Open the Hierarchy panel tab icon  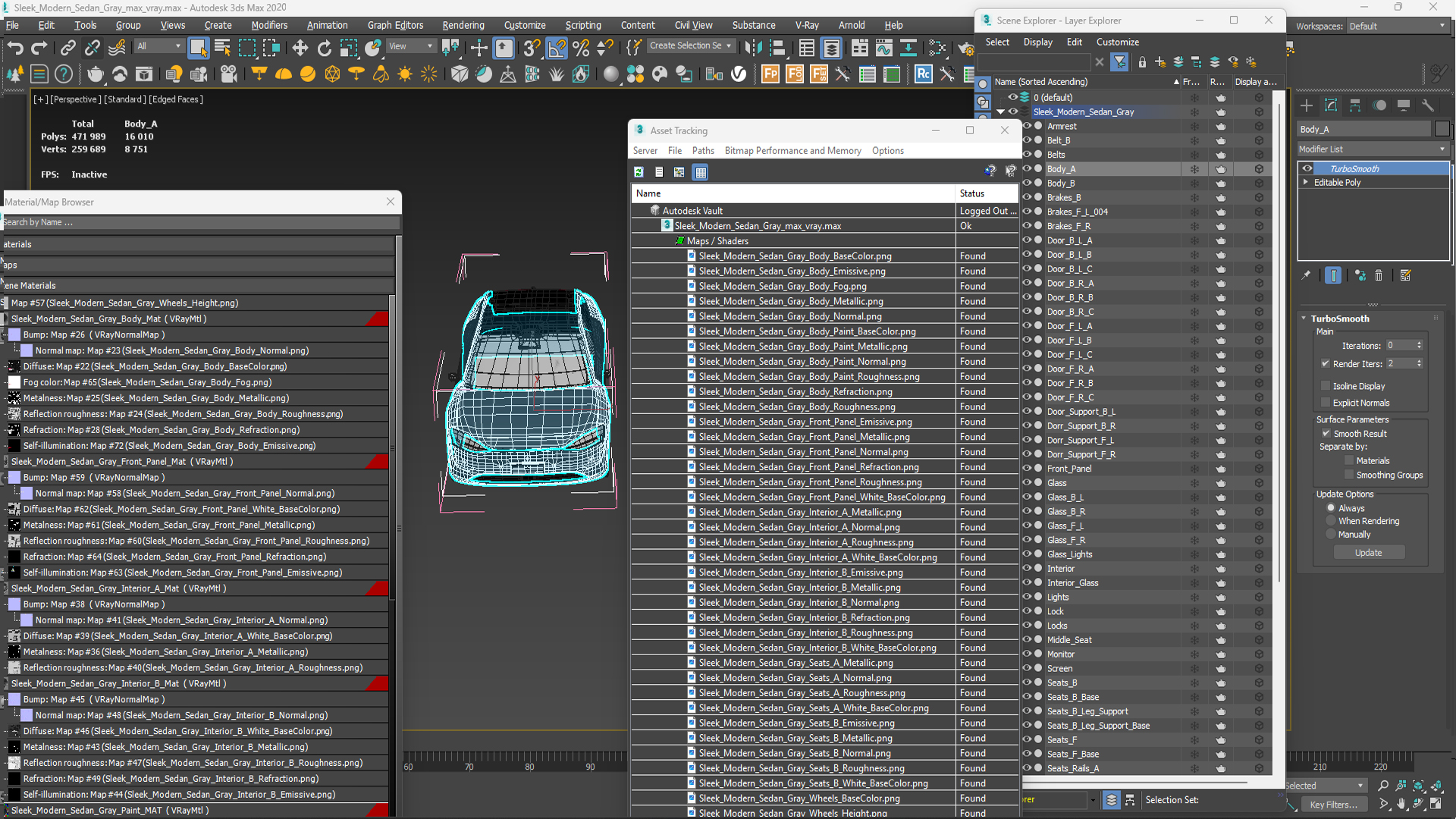(1355, 105)
